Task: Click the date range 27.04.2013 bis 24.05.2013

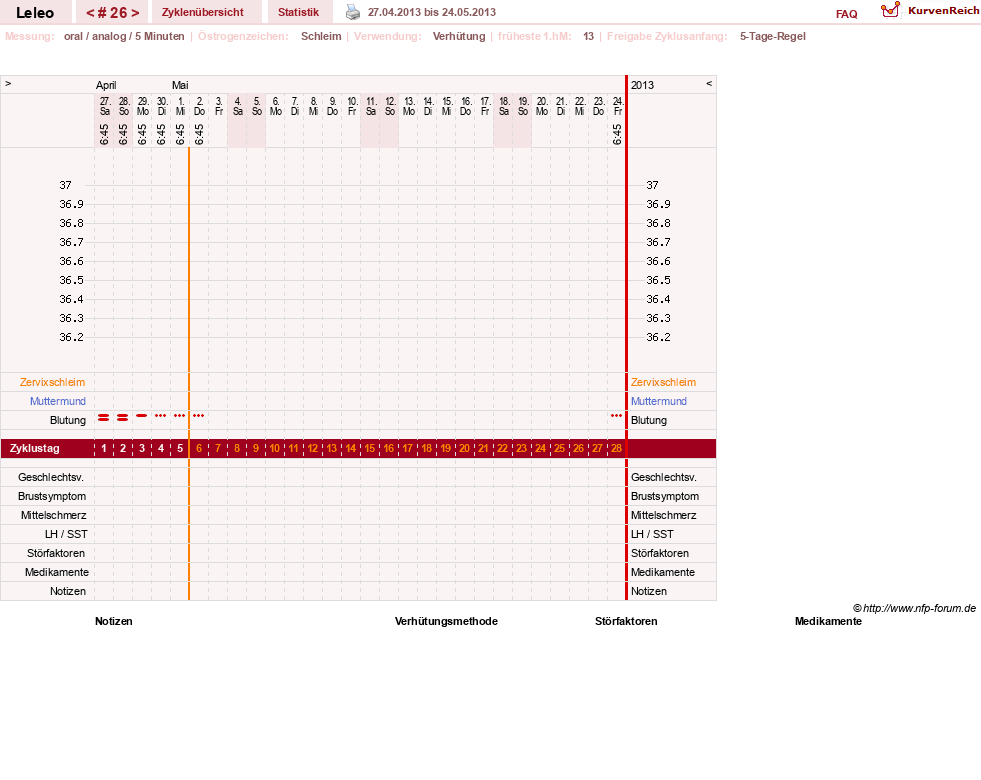Action: point(432,12)
